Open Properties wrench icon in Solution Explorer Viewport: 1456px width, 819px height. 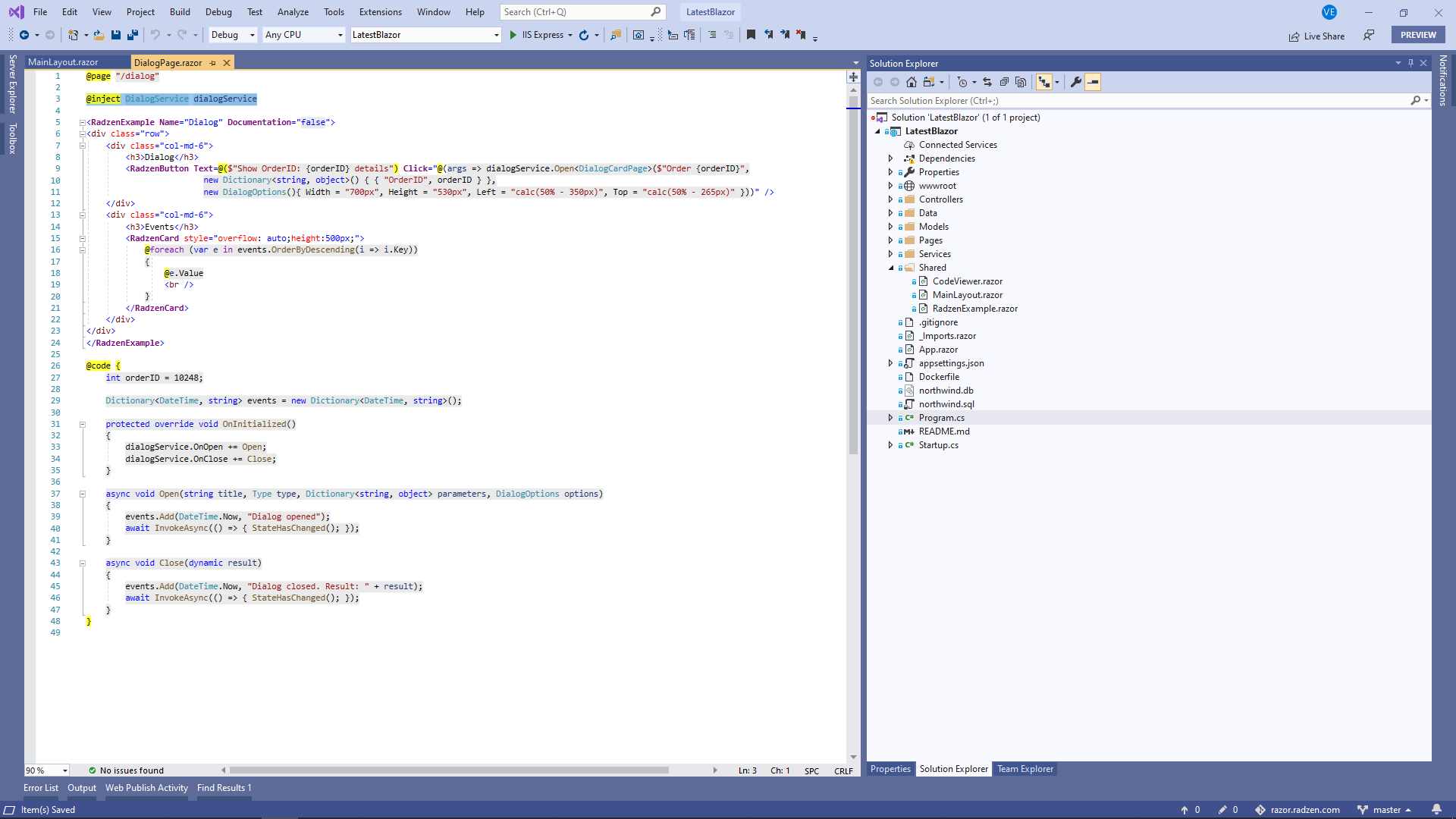1076,82
